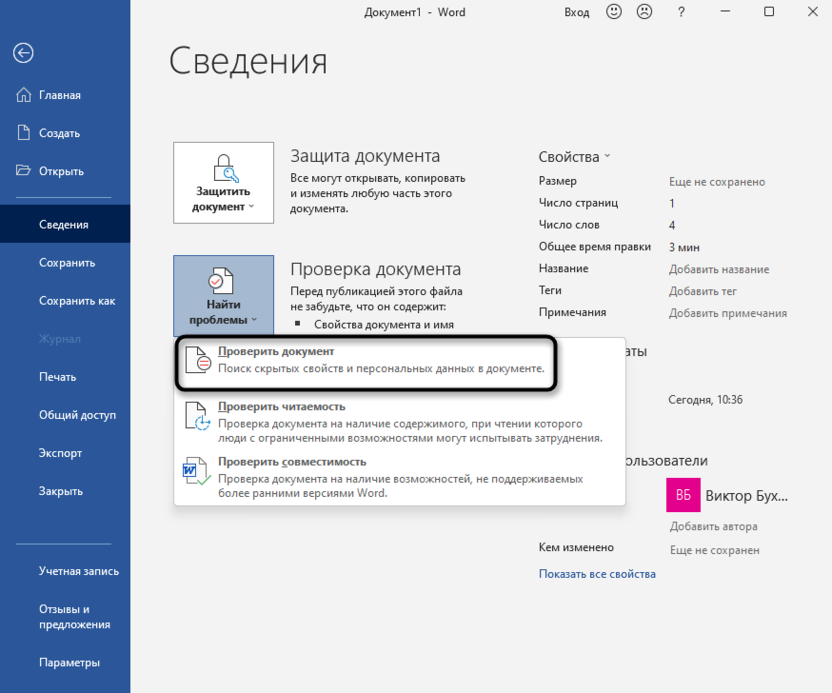This screenshot has width=832, height=693.
Task: Click the Документ1 - Word window title
Action: (x=415, y=12)
